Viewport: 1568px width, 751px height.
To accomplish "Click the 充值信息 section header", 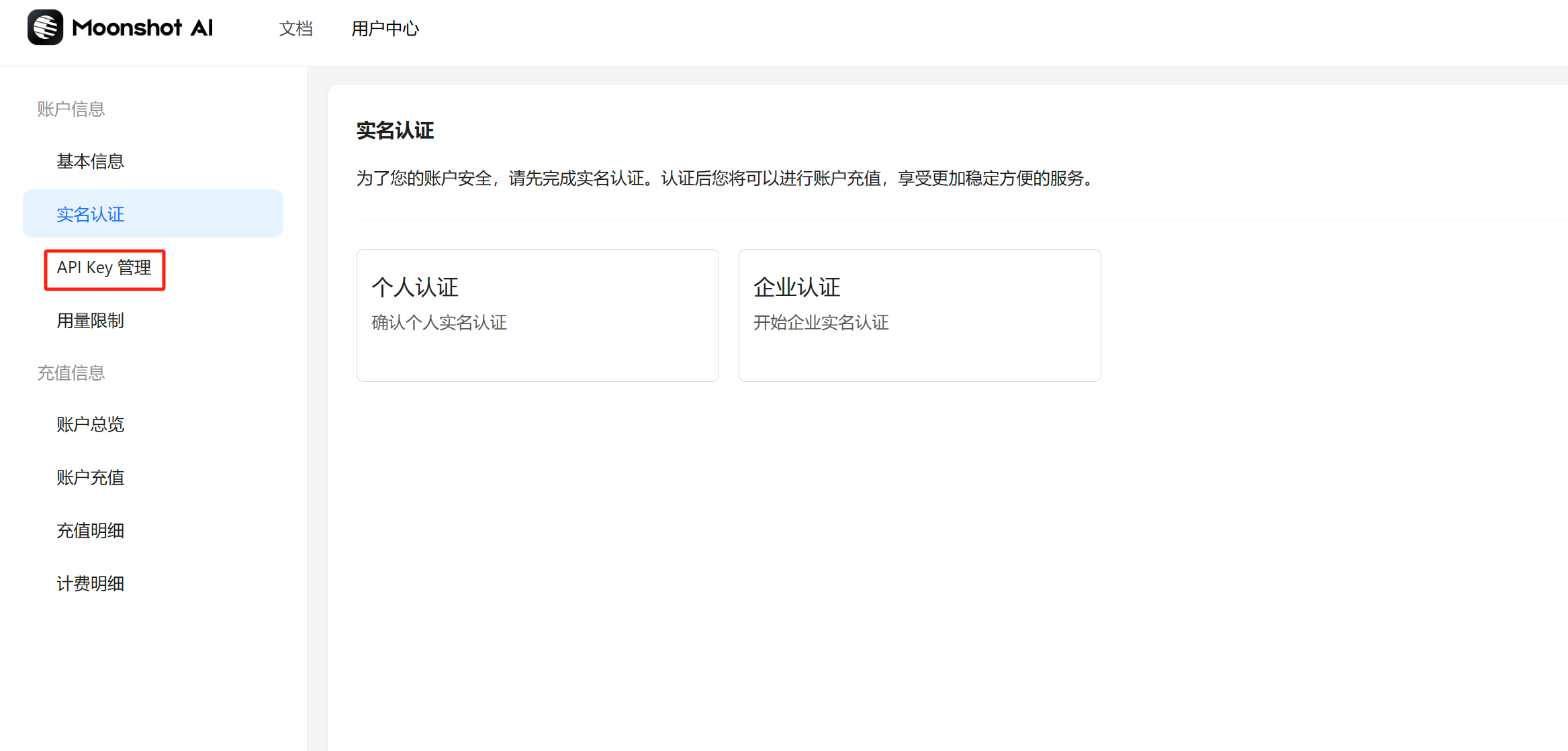I will click(x=71, y=372).
